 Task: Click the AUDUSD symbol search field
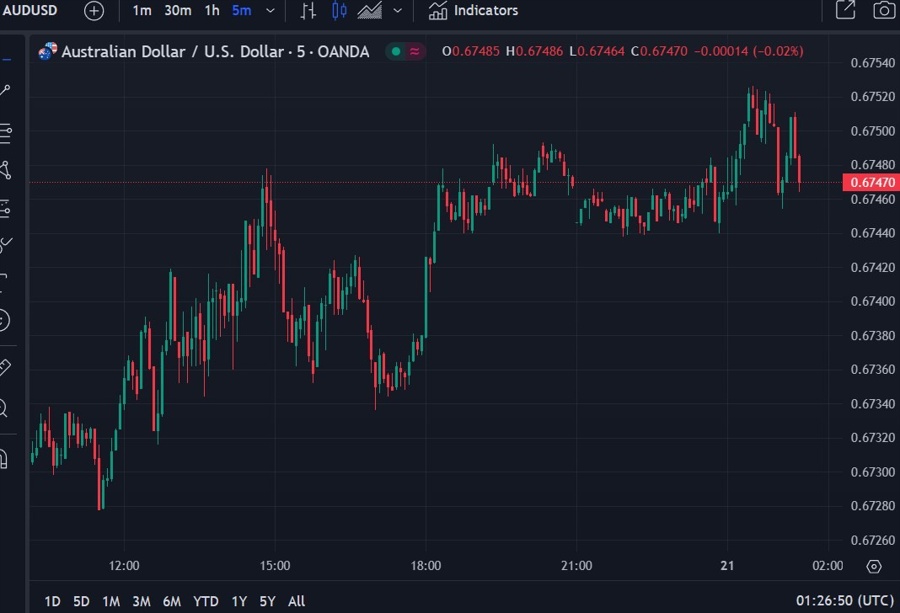coord(30,10)
